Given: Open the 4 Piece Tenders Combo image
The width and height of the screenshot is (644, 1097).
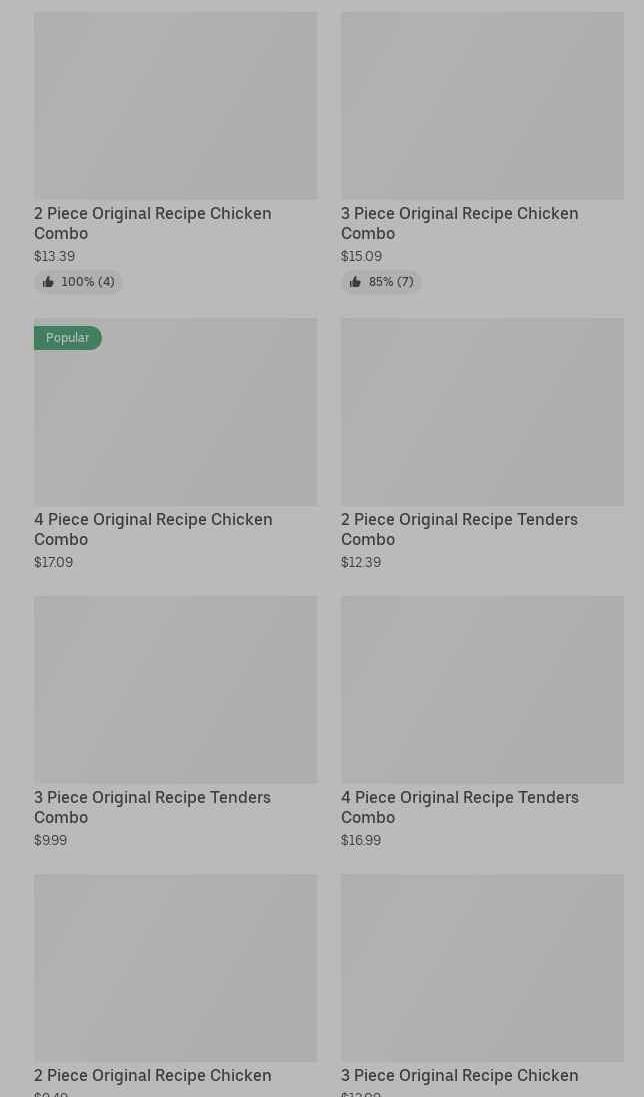Looking at the screenshot, I should click(x=482, y=689).
